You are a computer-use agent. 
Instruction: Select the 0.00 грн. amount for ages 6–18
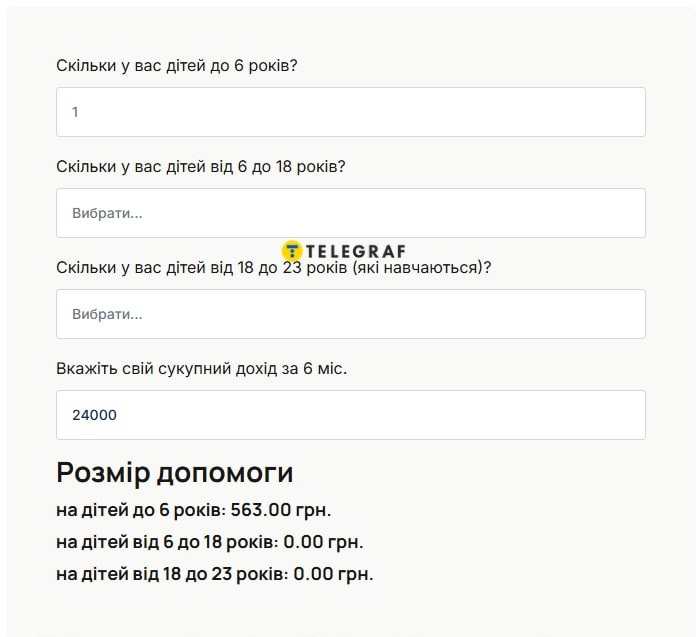pos(323,542)
